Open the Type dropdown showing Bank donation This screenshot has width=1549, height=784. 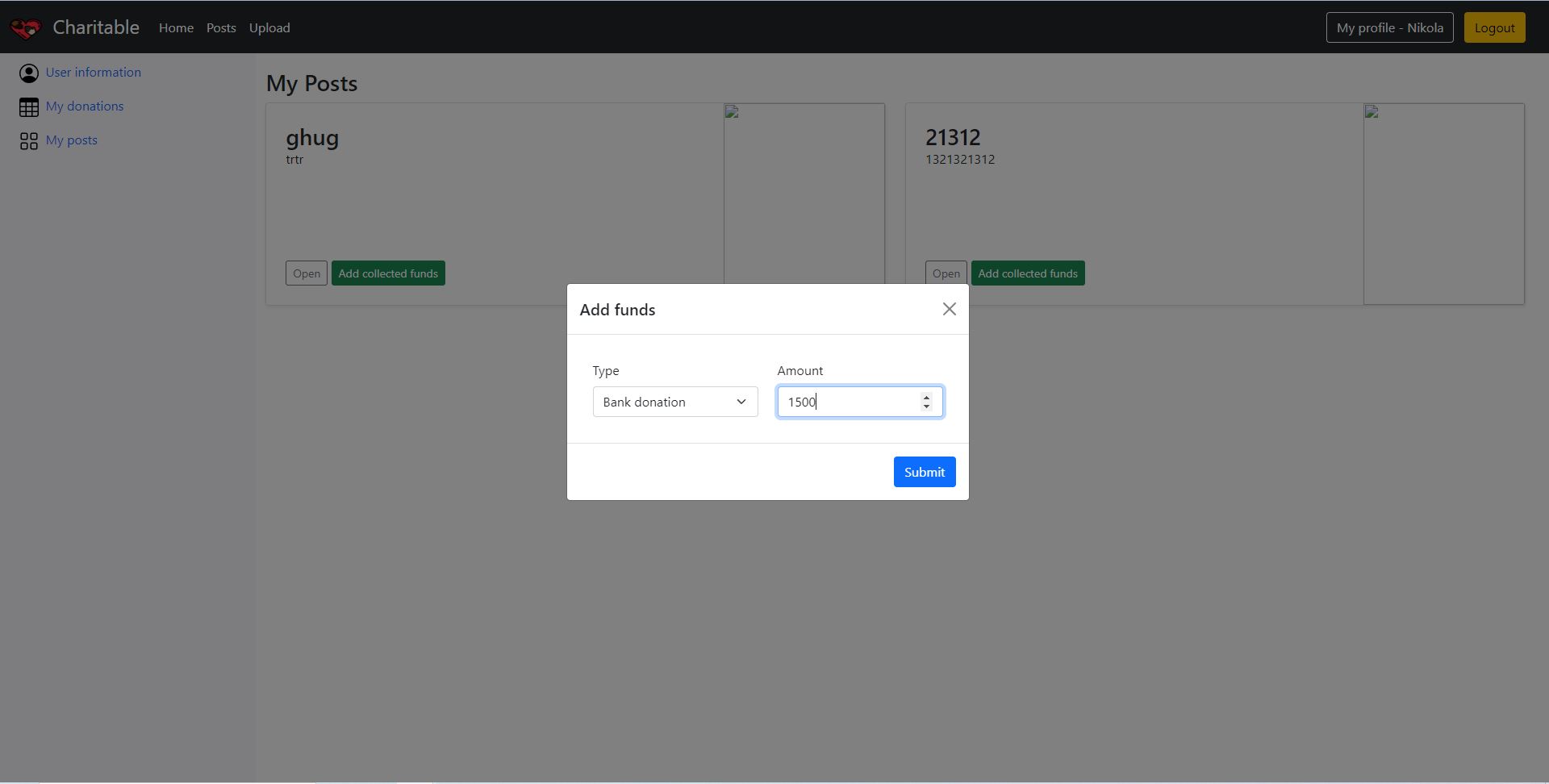[674, 402]
